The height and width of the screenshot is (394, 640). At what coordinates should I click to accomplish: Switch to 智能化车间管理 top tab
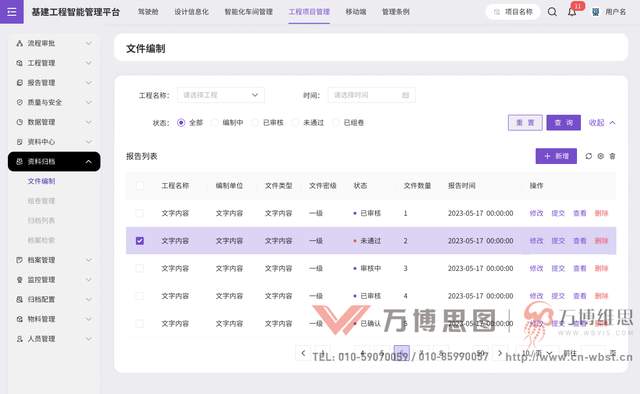(x=249, y=12)
